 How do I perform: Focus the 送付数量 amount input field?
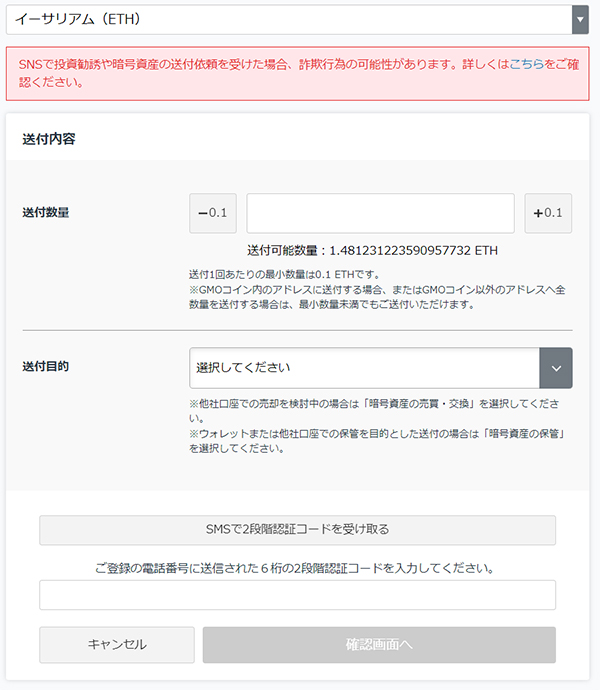click(x=380, y=213)
